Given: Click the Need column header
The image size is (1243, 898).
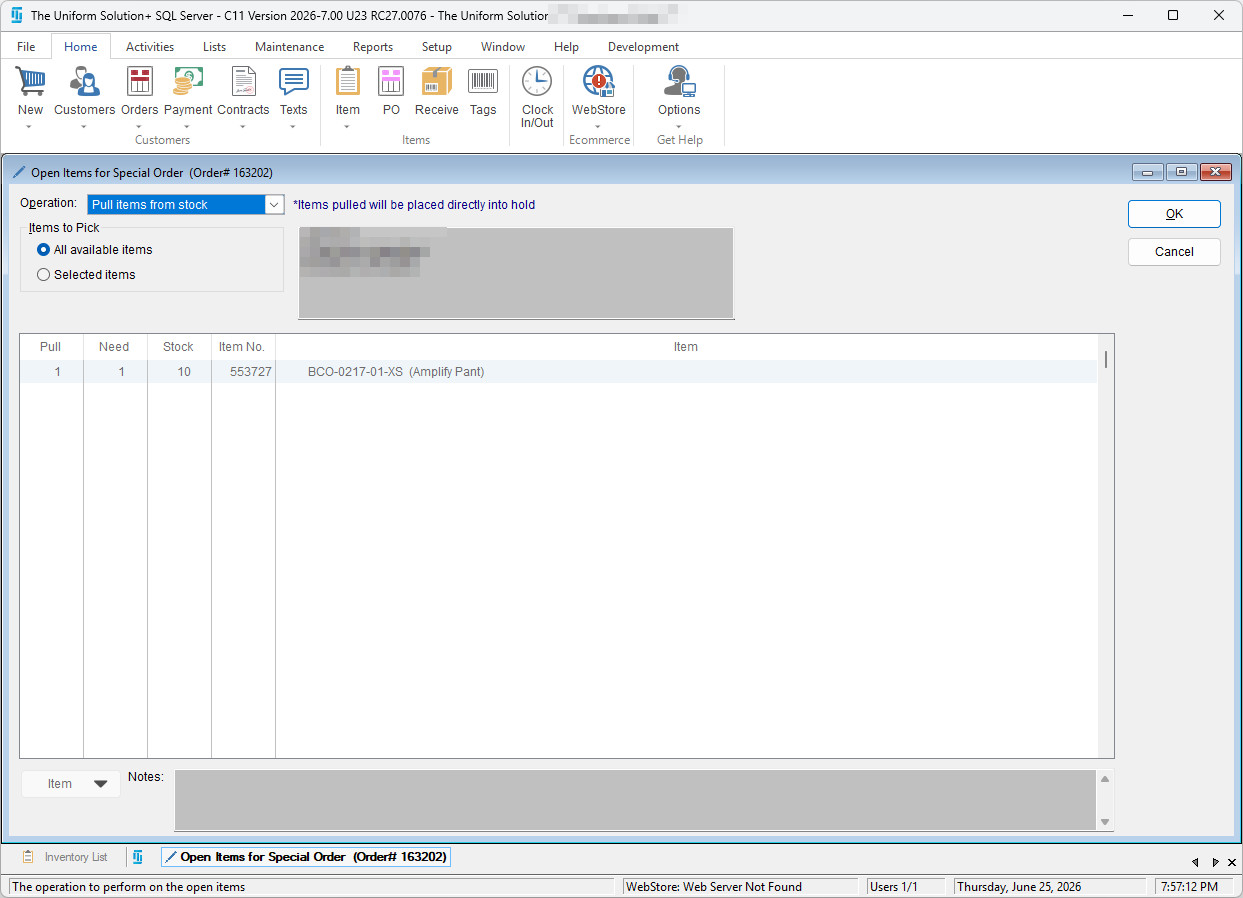Looking at the screenshot, I should click(x=115, y=347).
